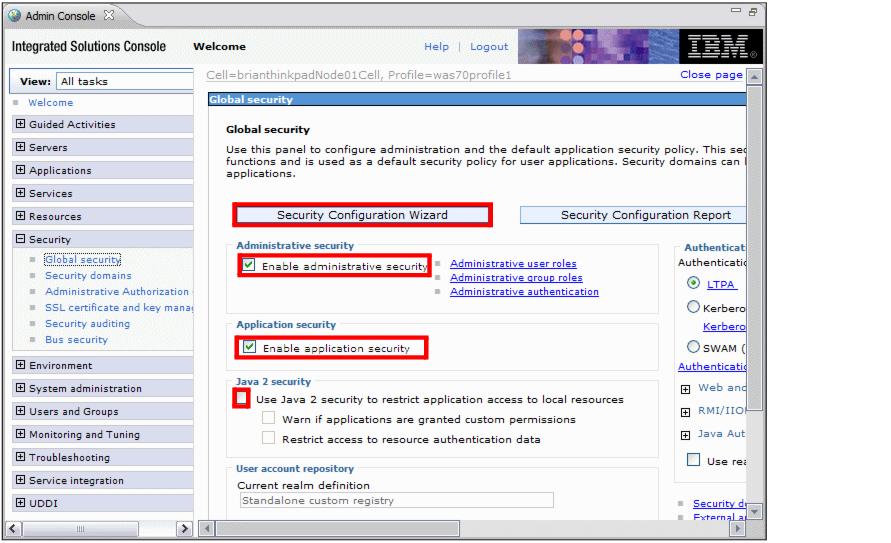Click Current realm definition field
Screen dimensions: 891x543
[397, 500]
